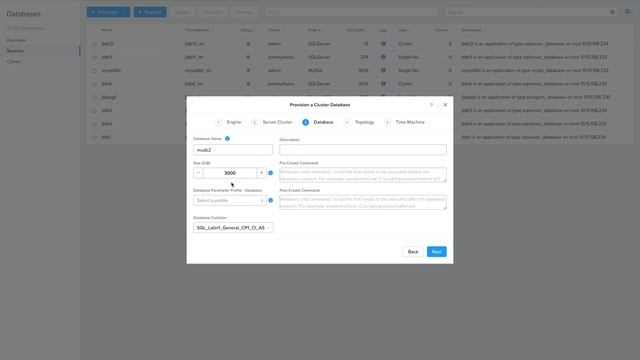Decrease database size with minus button
The height and width of the screenshot is (360, 640).
point(198,173)
